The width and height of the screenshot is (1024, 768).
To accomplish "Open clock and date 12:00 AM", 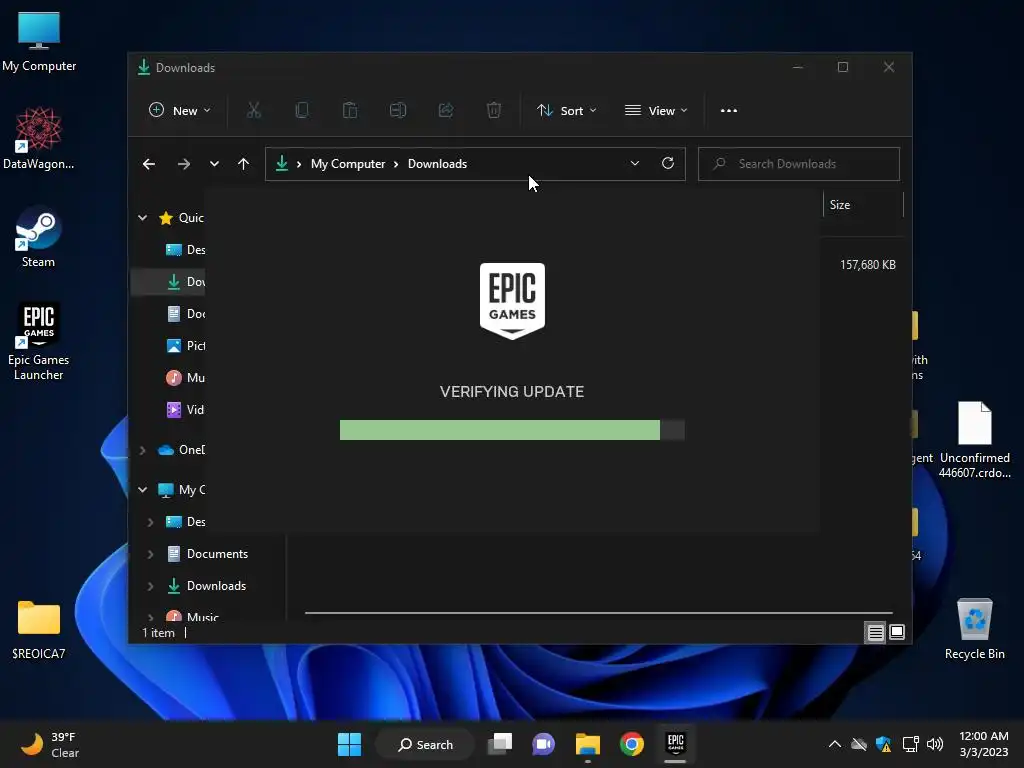I will [984, 744].
